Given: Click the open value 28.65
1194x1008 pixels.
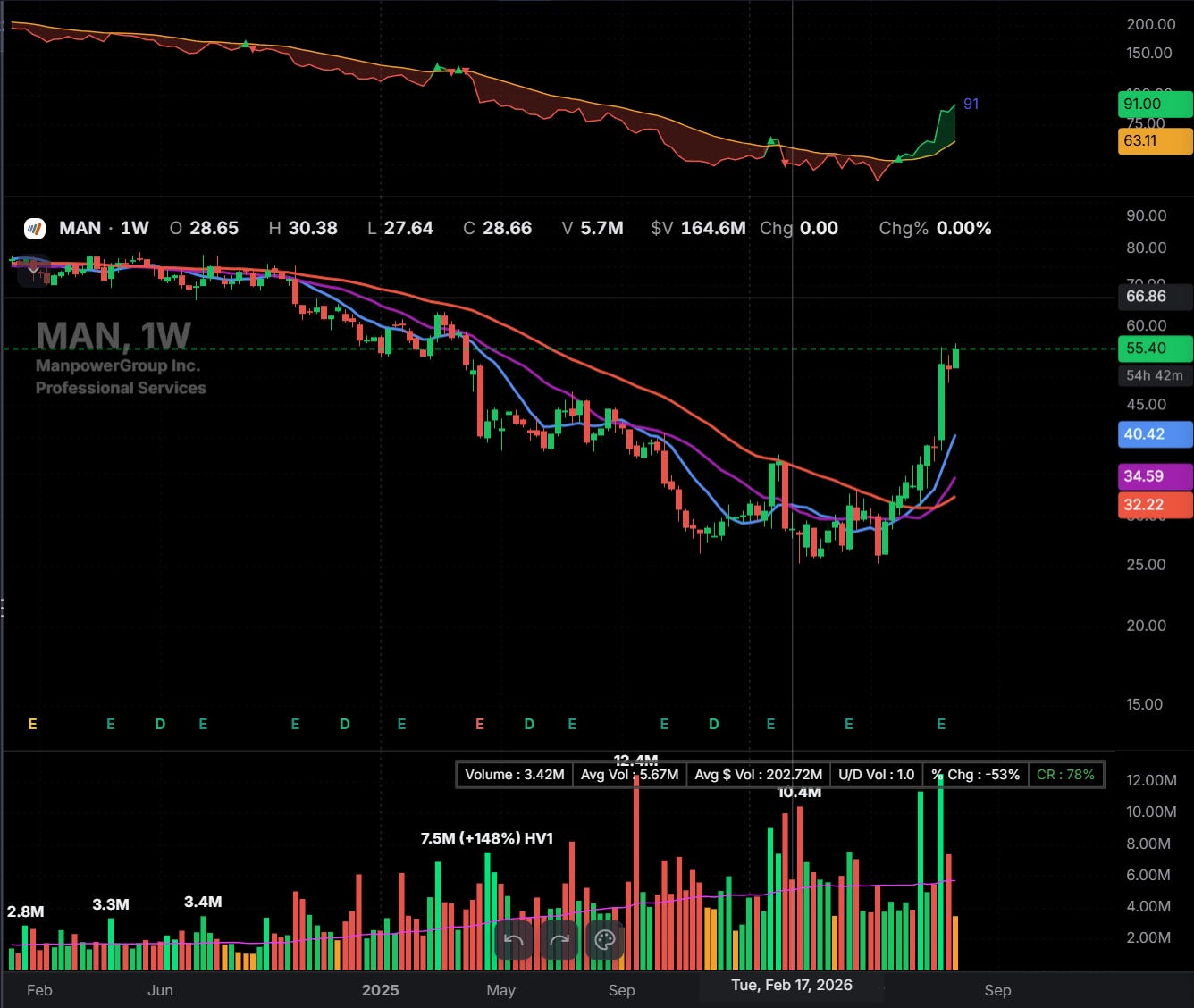Looking at the screenshot, I should click(214, 228).
